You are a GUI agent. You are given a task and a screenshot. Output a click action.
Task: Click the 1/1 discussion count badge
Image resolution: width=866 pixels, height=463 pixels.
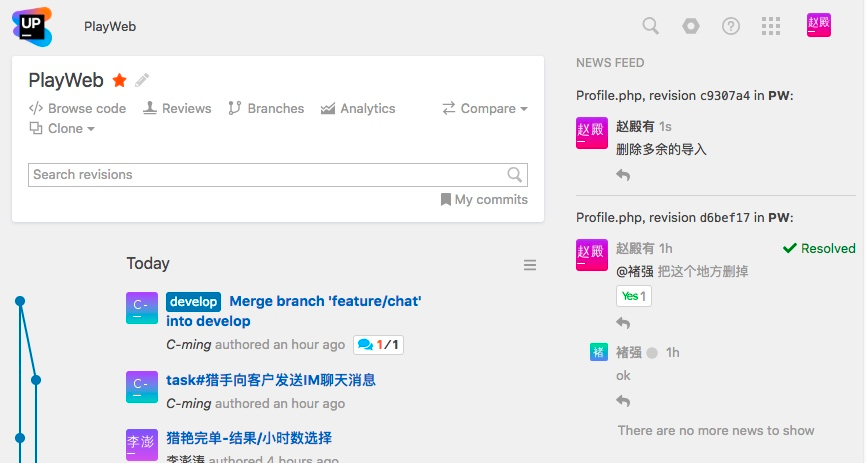(x=378, y=345)
